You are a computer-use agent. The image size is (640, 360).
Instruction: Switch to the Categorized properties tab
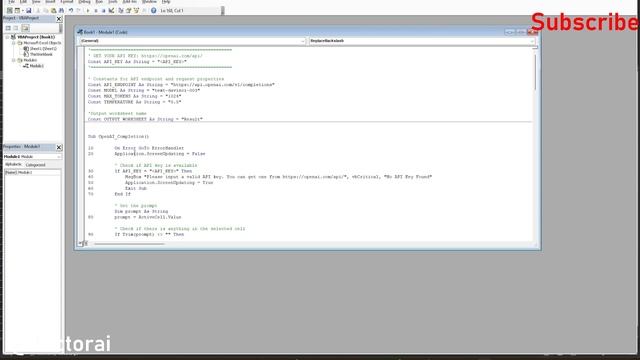pyautogui.click(x=36, y=165)
